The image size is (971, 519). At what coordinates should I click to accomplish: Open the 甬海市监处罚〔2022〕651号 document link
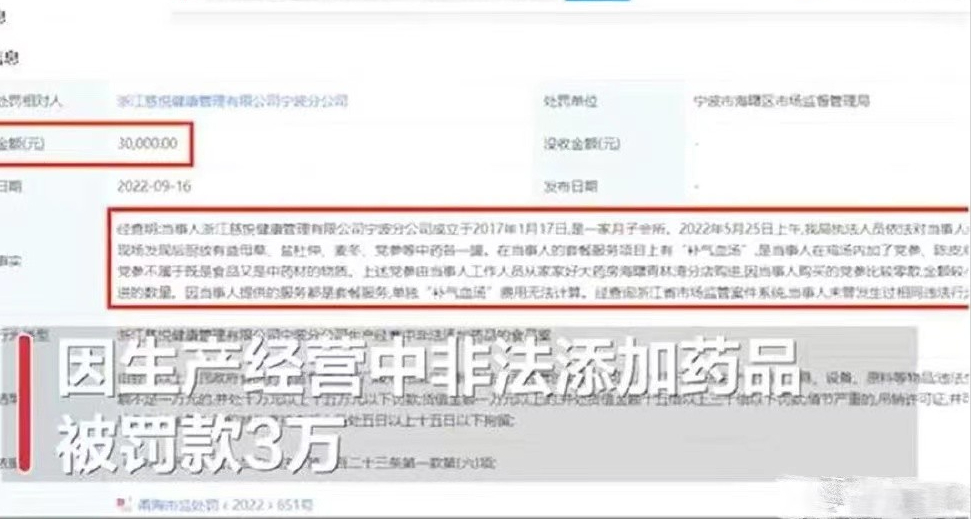coord(225,505)
